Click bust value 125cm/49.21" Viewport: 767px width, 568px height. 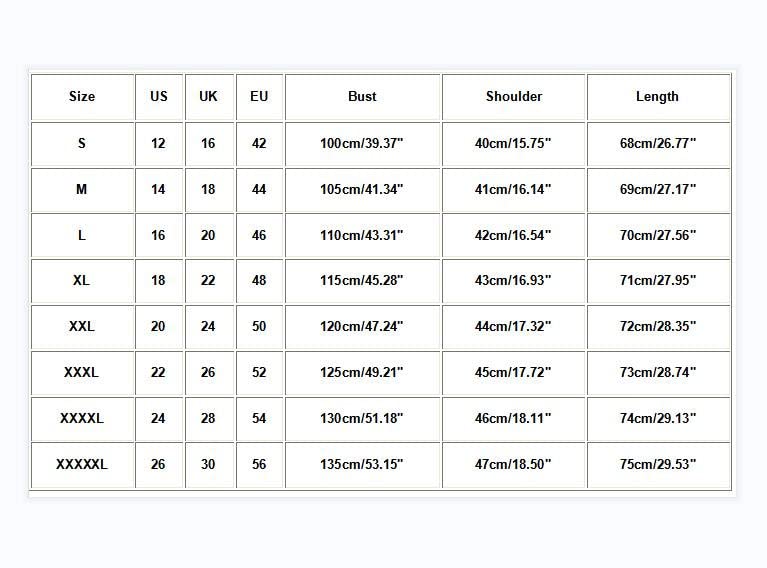[x=362, y=373]
